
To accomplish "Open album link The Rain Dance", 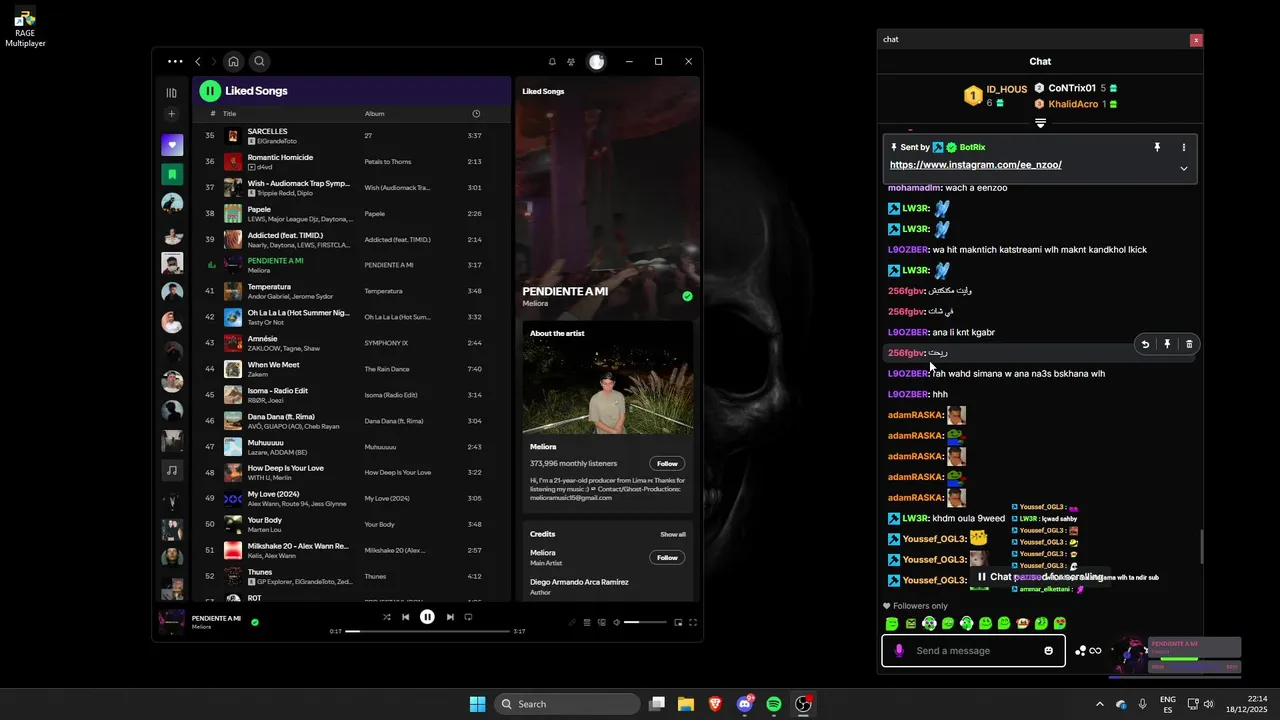I will click(387, 369).
